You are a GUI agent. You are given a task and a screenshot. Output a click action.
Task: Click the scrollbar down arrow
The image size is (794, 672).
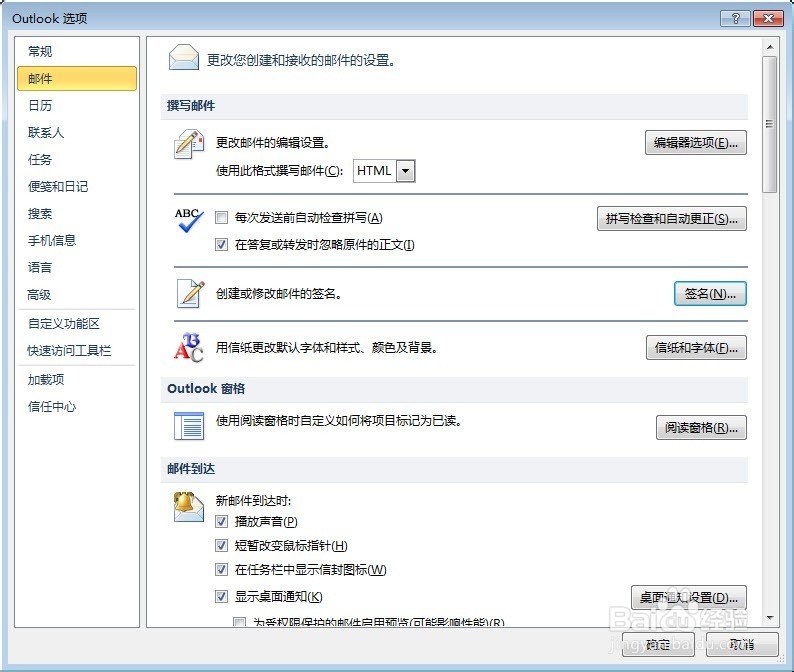(770, 617)
